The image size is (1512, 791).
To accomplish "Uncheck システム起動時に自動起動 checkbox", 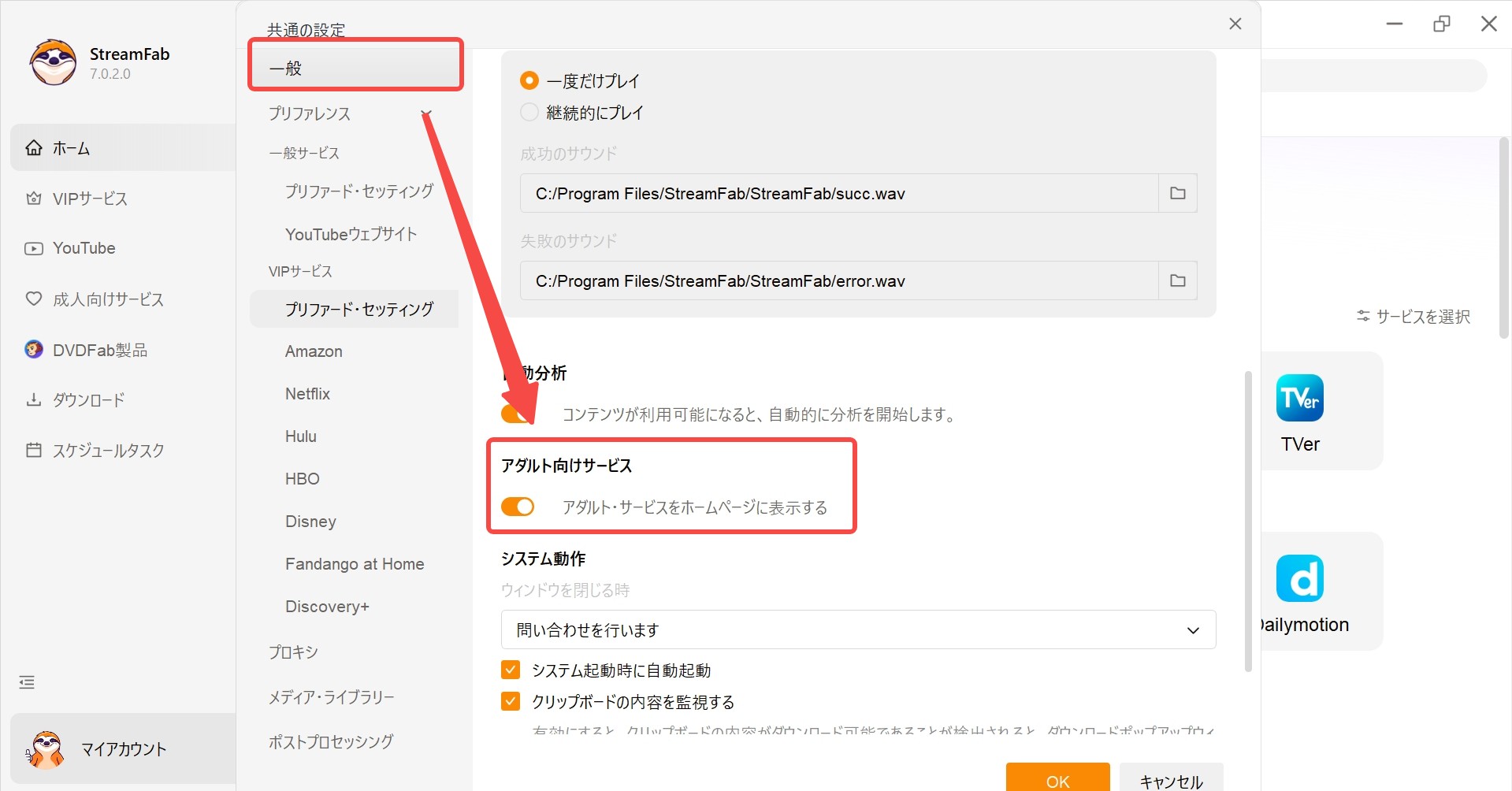I will (x=511, y=670).
